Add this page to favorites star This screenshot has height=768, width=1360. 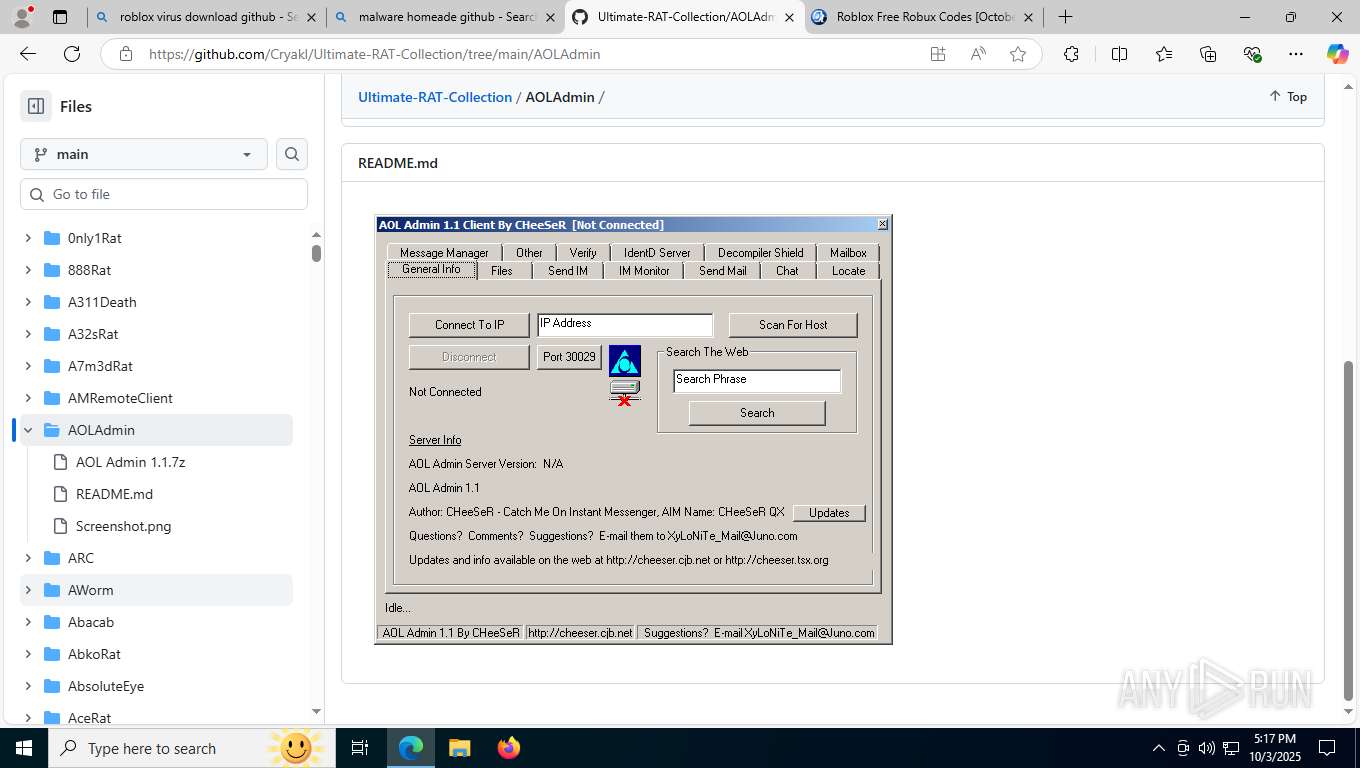coord(1018,54)
